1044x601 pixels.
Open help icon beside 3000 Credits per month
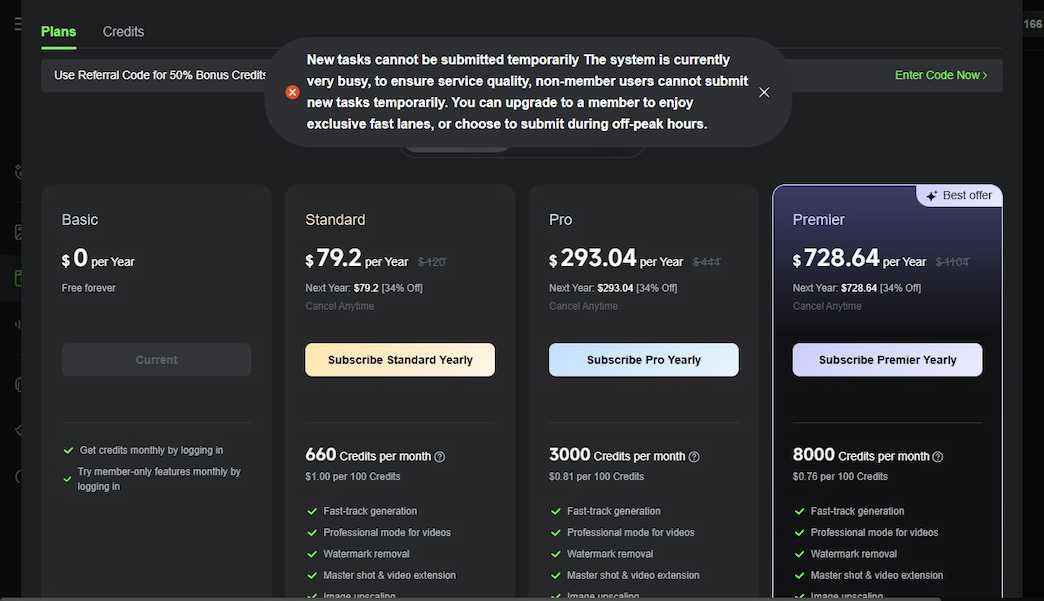[x=694, y=457]
